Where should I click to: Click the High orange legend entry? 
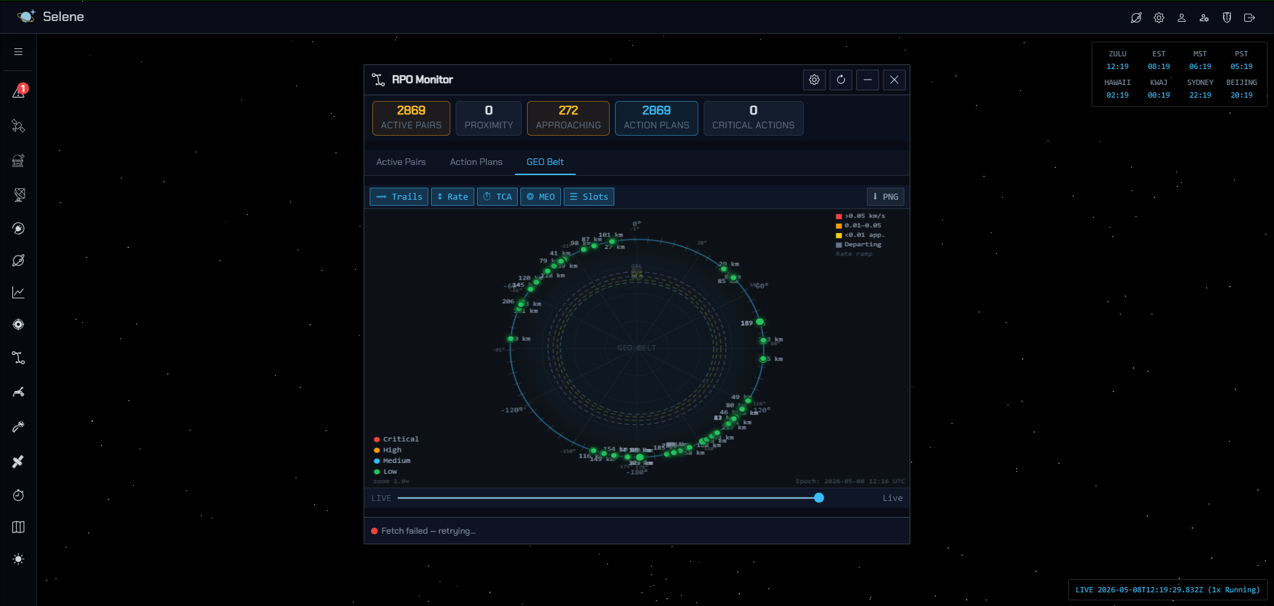[x=387, y=450]
